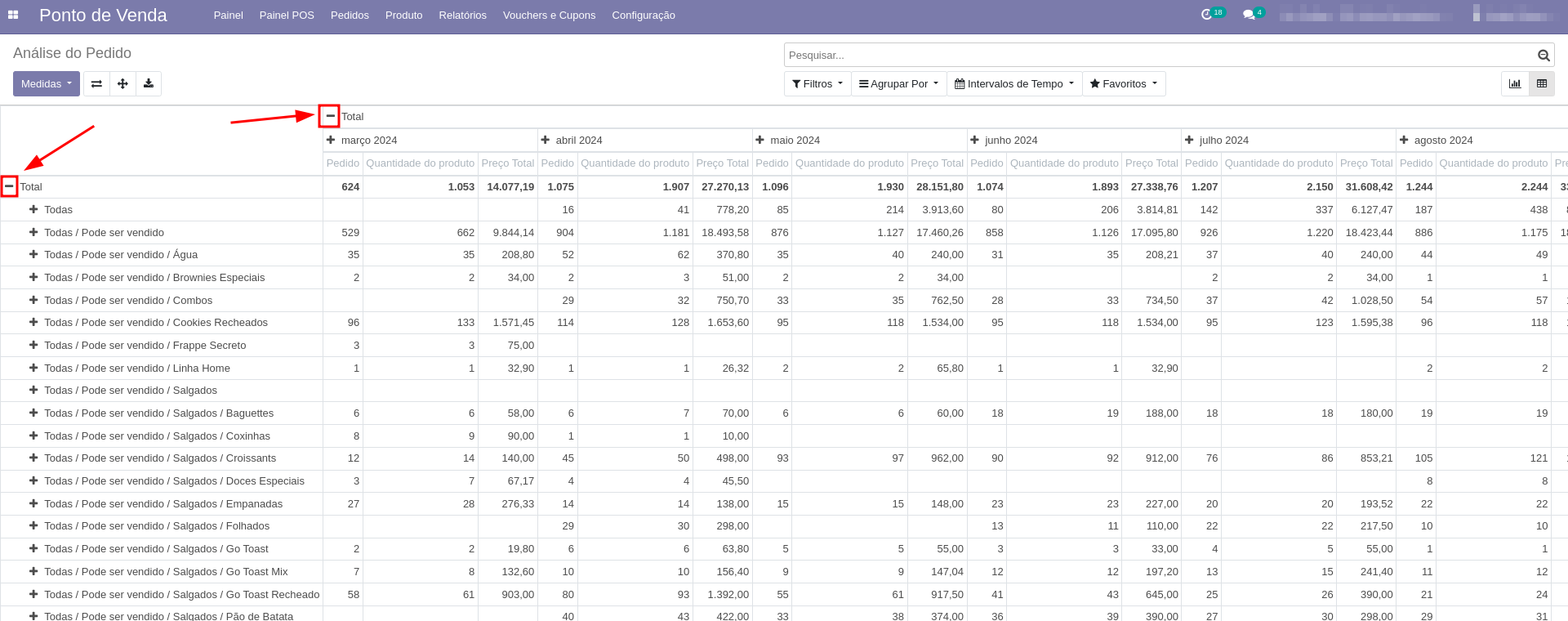1568x621 pixels.
Task: Sort by Pedido under março 2024
Action: click(343, 163)
